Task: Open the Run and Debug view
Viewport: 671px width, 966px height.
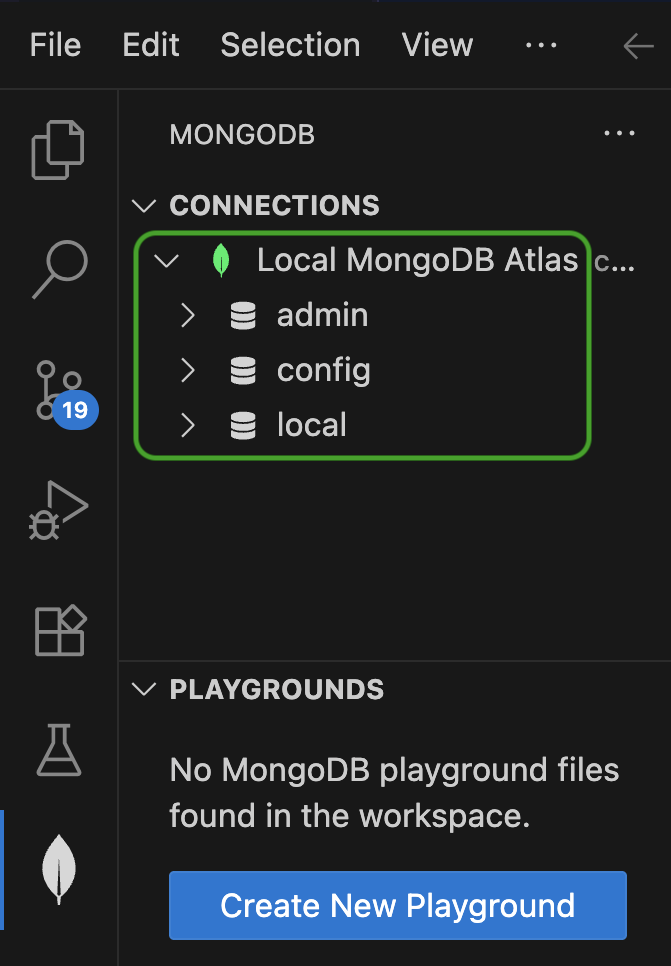Action: pyautogui.click(x=59, y=511)
